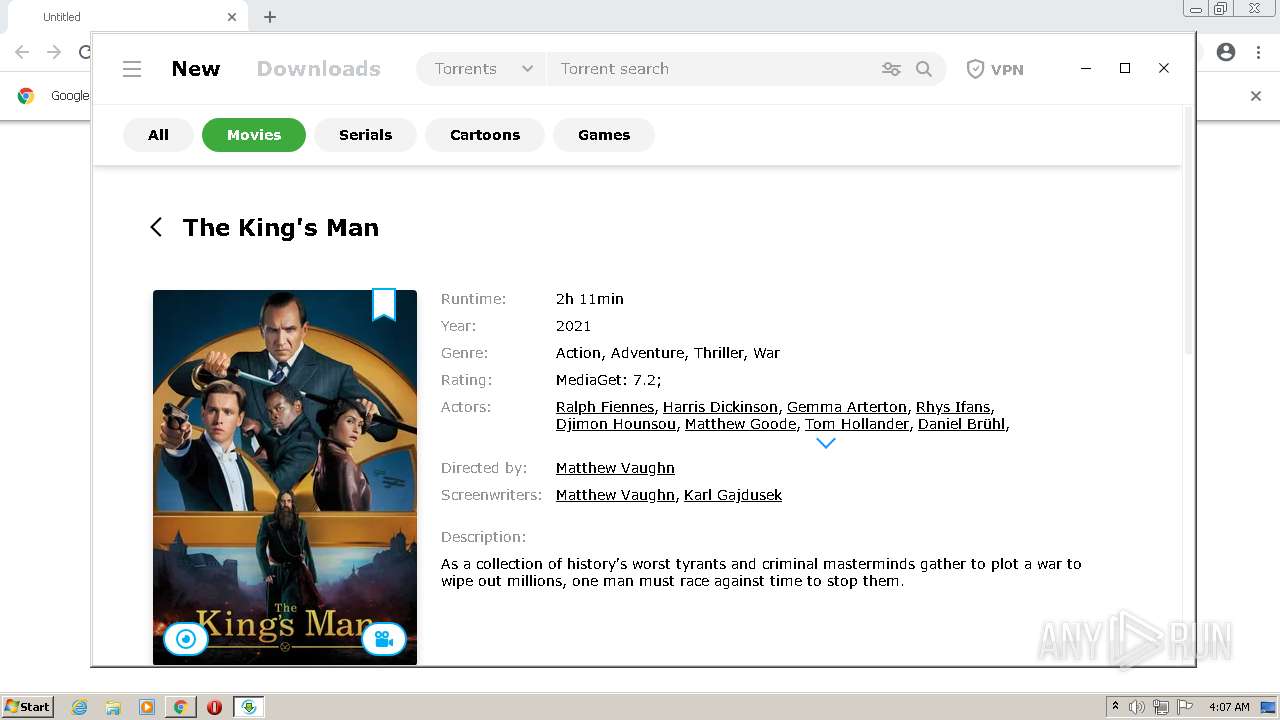
Task: Open the Windows Start menu
Action: (x=28, y=706)
